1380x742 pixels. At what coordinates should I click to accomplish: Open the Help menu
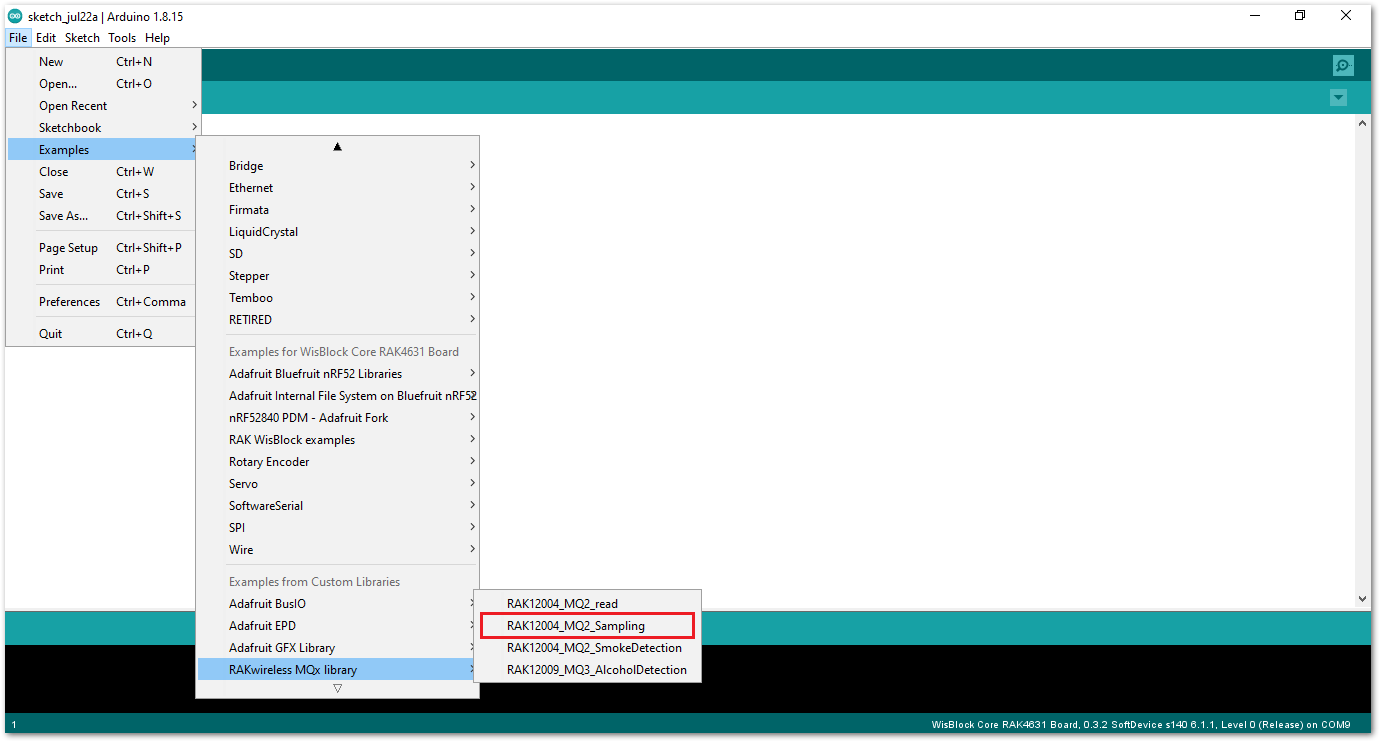[157, 38]
